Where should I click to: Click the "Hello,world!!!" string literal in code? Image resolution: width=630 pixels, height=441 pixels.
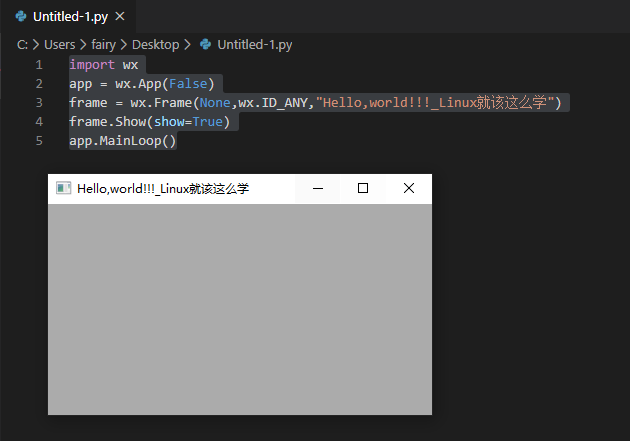(435, 103)
